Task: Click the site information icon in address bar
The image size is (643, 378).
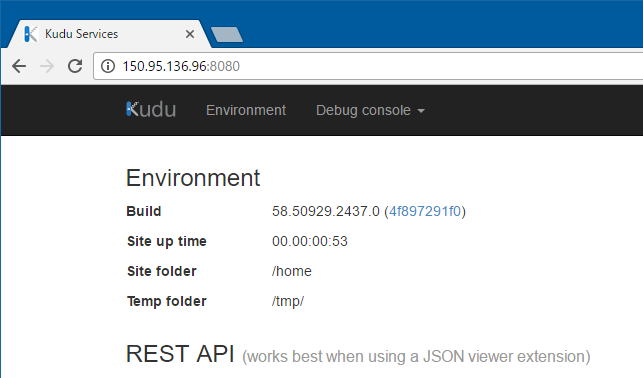Action: 108,66
